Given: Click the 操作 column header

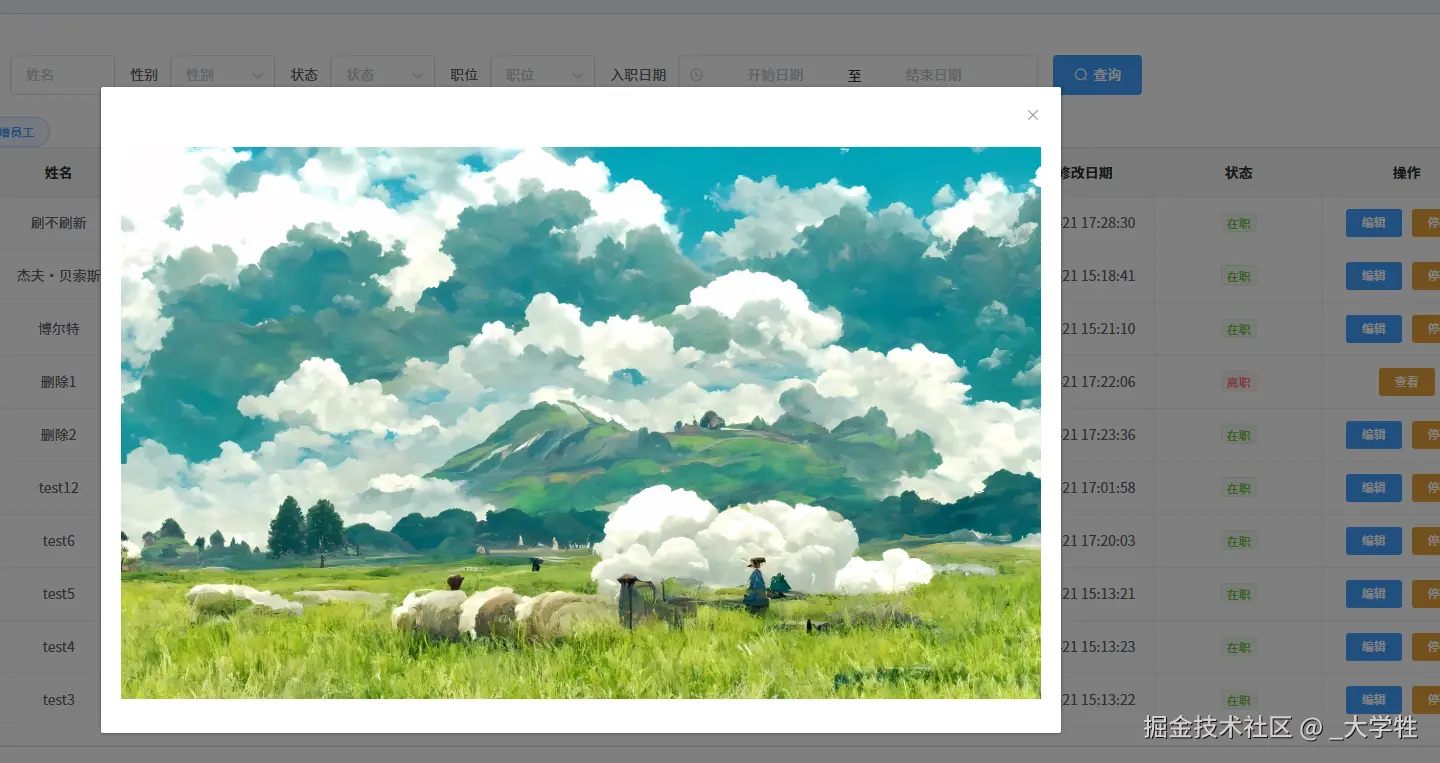Looking at the screenshot, I should pos(1407,173).
